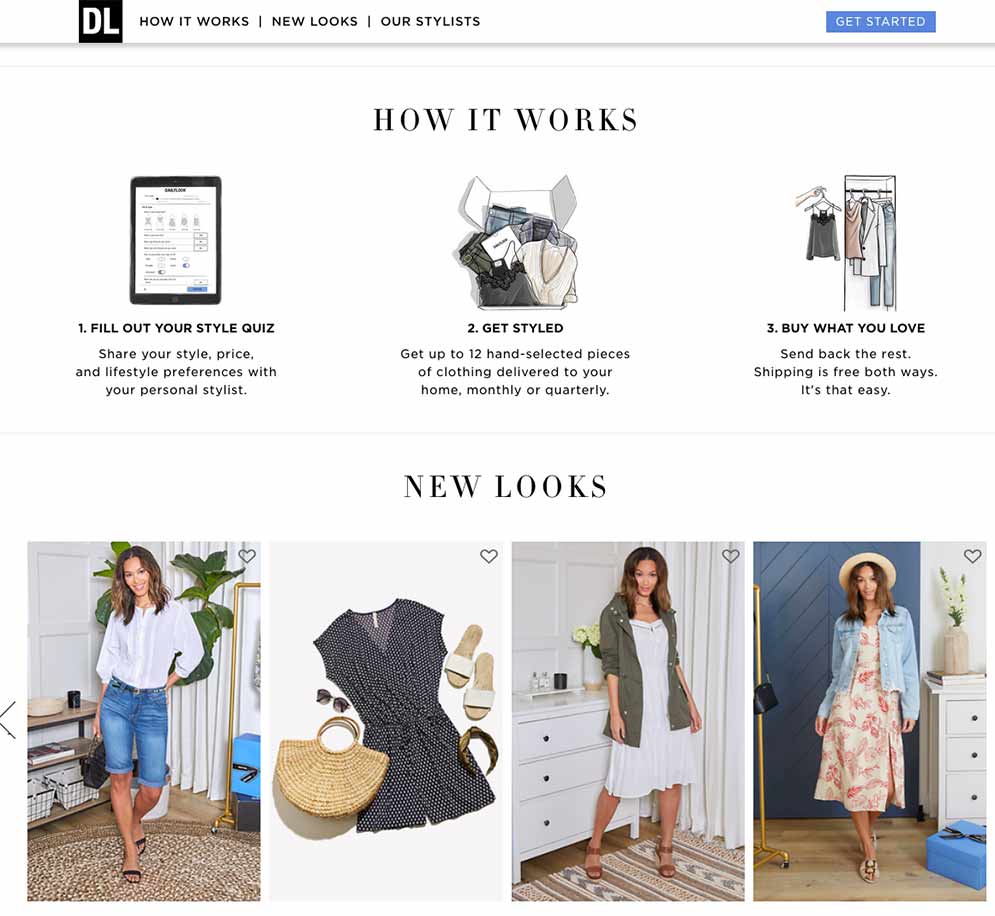The height and width of the screenshot is (916, 995).
Task: Click the clothing box illustration
Action: [517, 242]
